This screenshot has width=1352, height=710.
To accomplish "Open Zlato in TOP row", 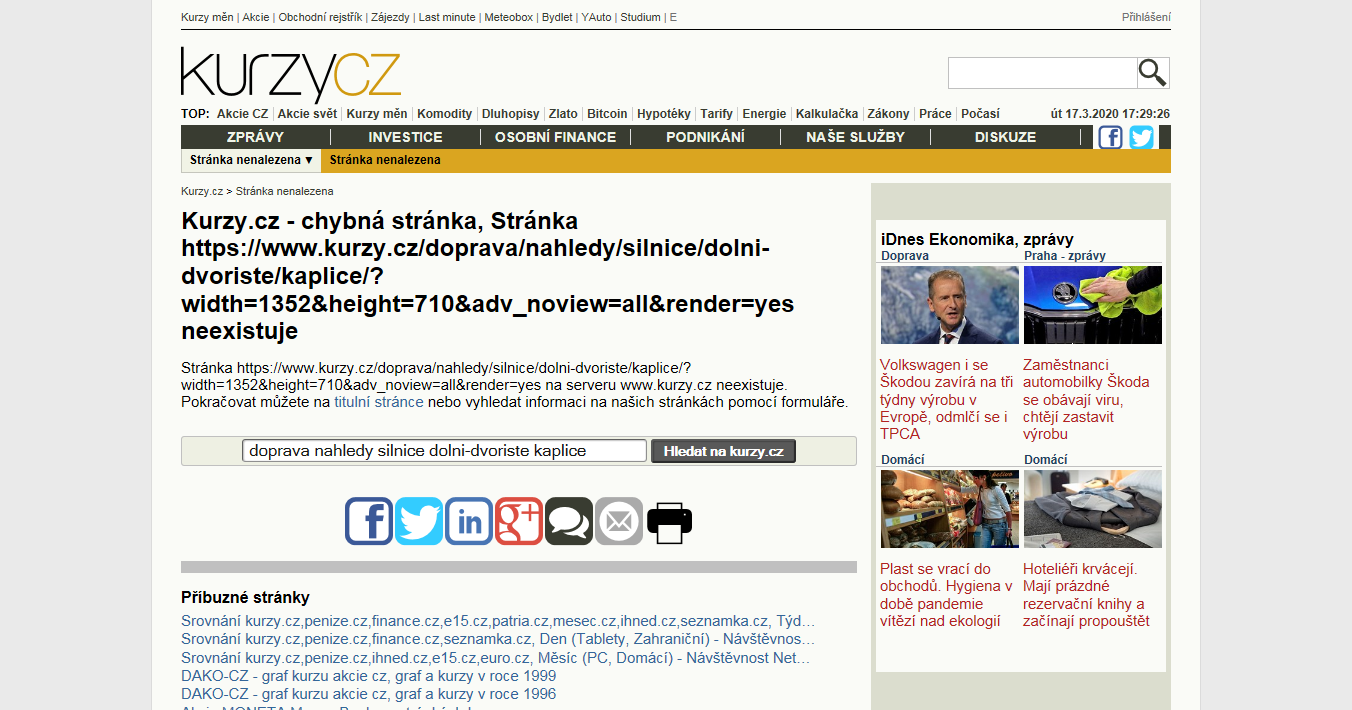I will [563, 114].
